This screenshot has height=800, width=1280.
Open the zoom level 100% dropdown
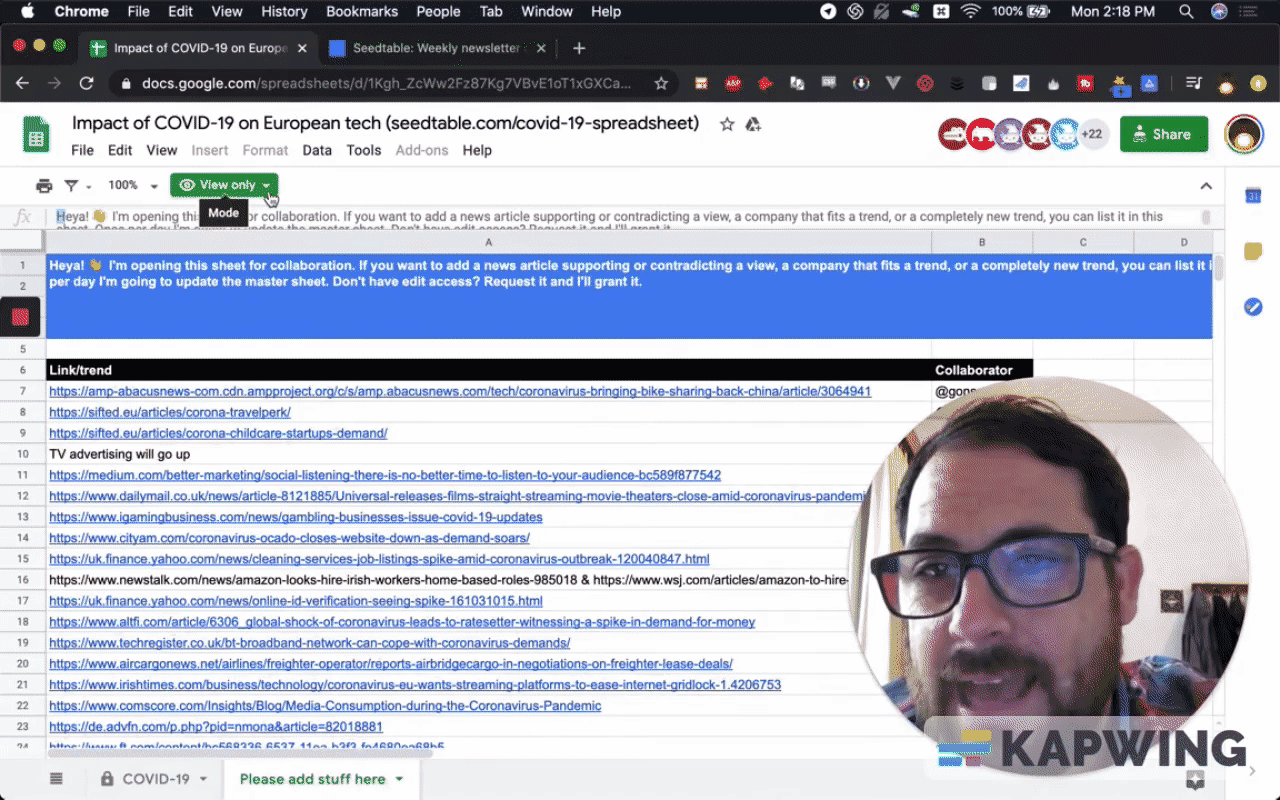tap(132, 185)
